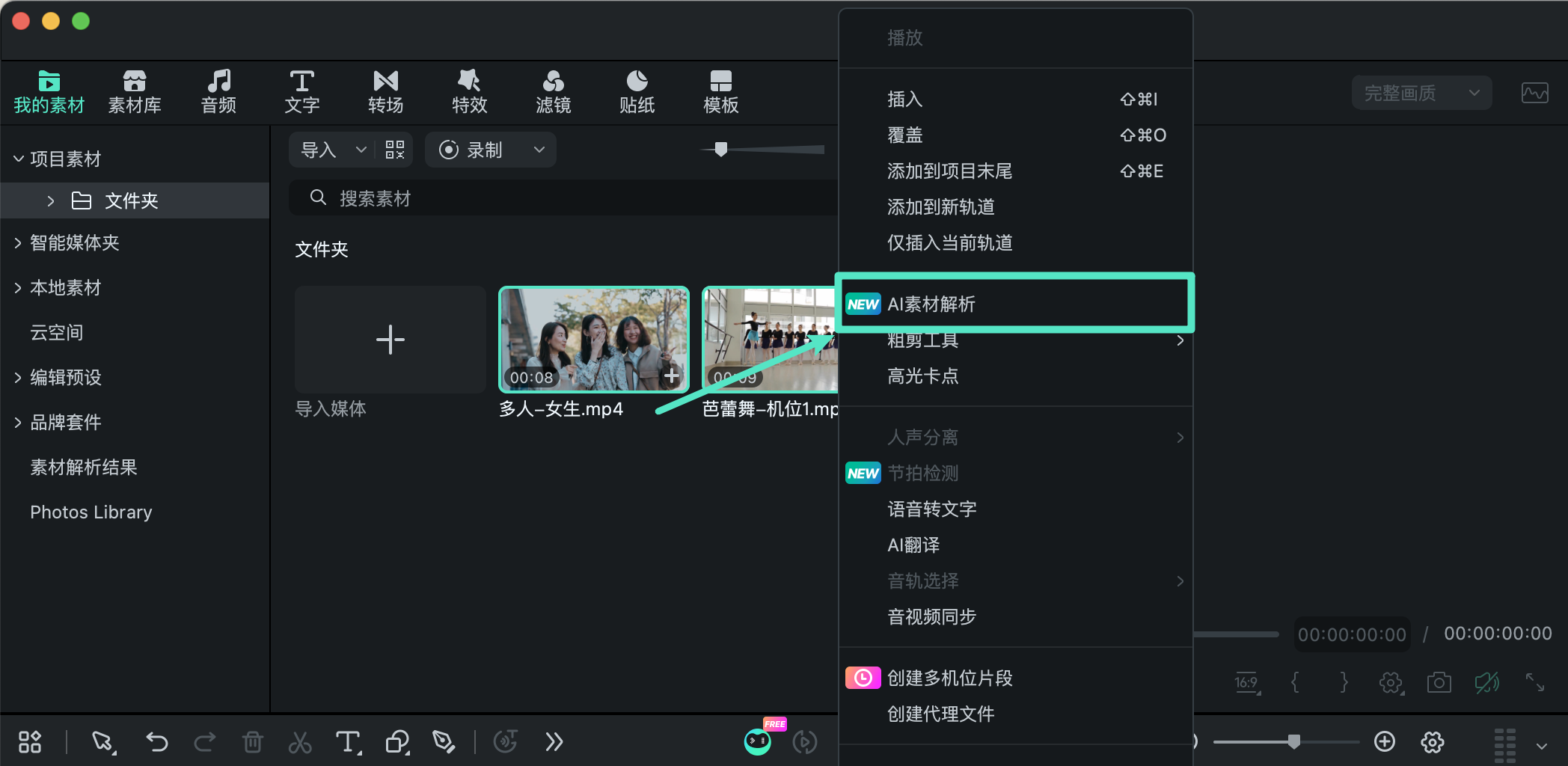This screenshot has width=1568, height=766.
Task: Open the 转场 transitions tab
Action: pos(386,92)
